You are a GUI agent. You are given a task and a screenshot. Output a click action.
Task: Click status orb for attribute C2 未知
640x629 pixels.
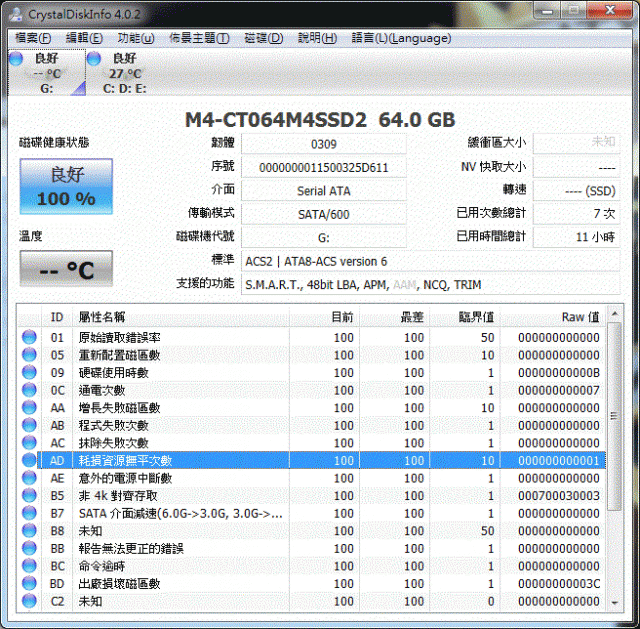[29, 601]
